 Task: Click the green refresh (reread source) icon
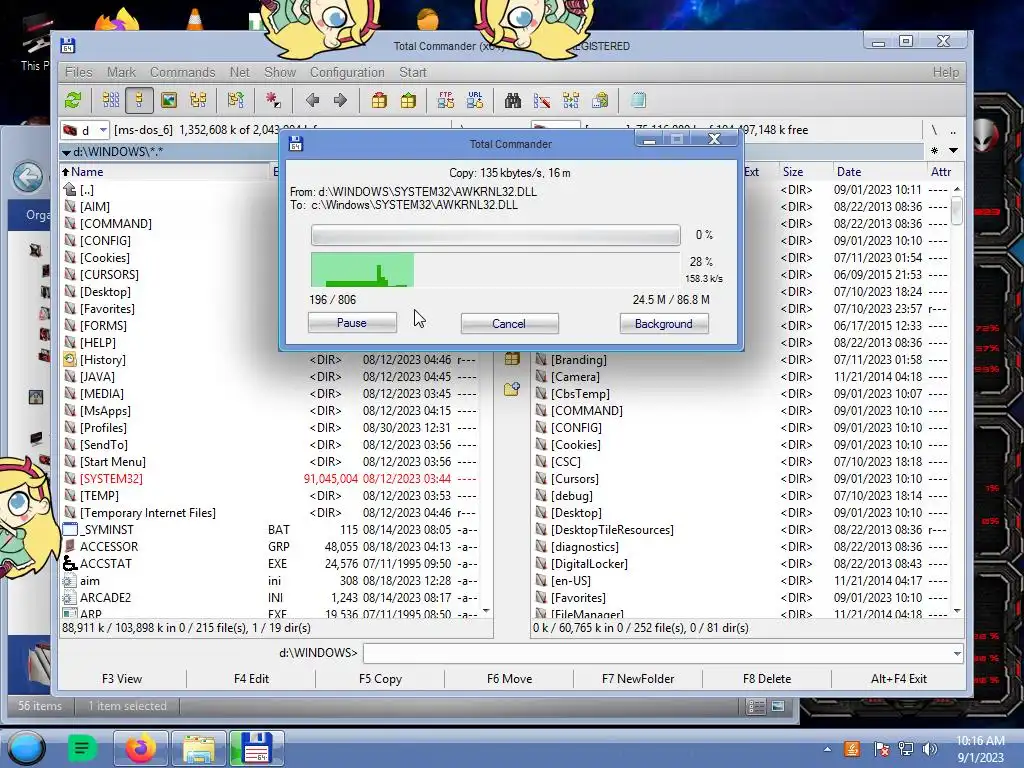pos(73,101)
